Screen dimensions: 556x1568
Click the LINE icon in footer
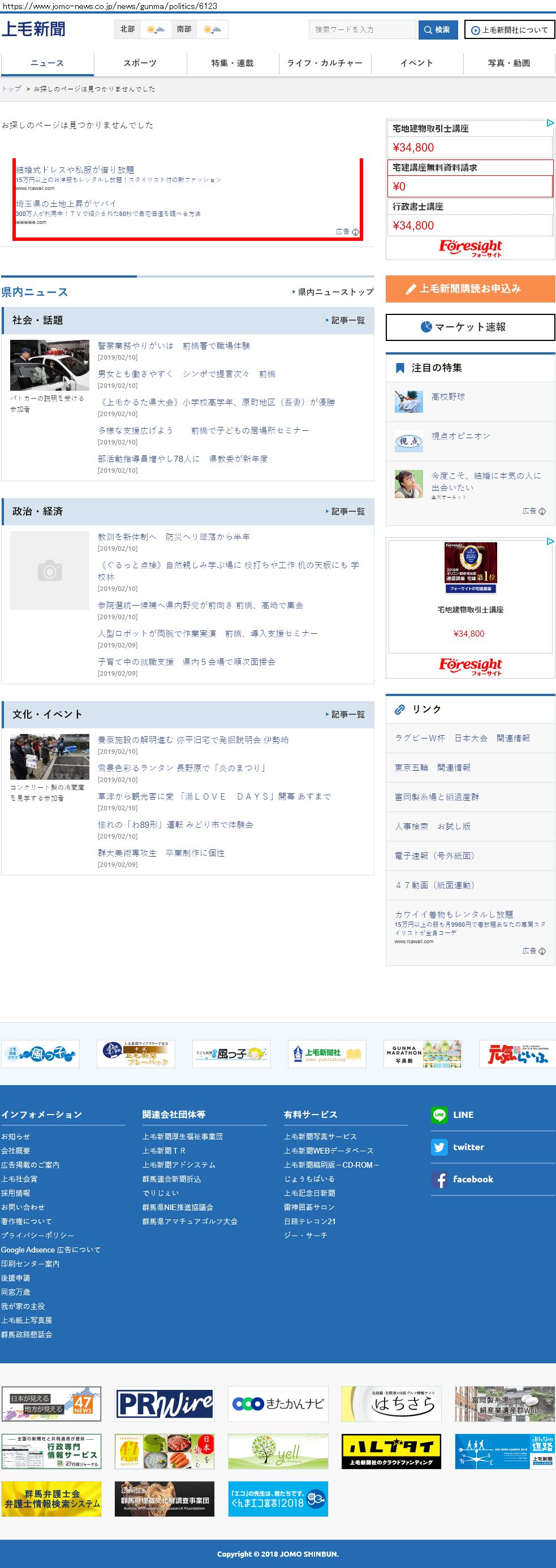[x=439, y=1115]
